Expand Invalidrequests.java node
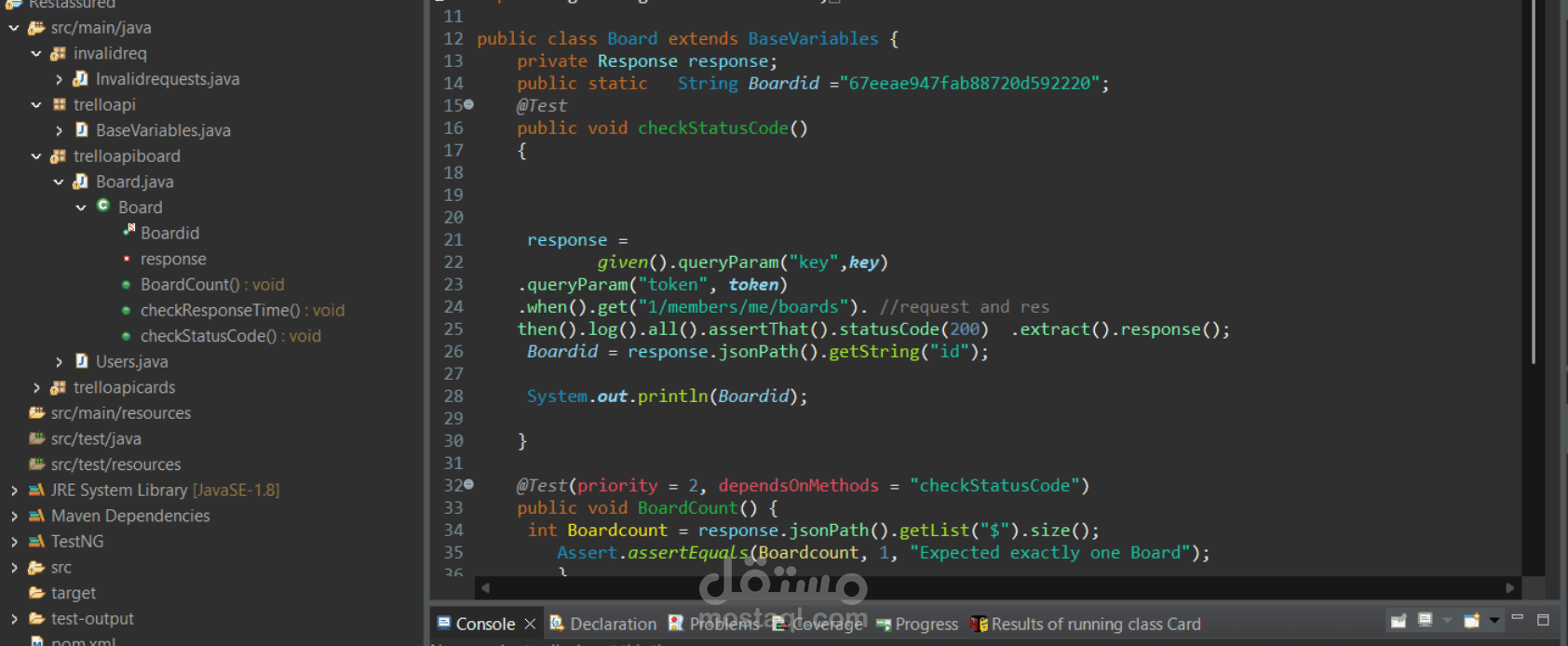 (x=59, y=79)
